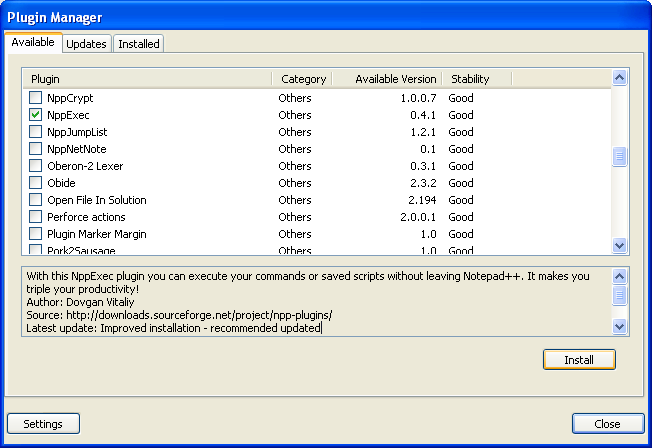Sort by the Plugin column header
652x448 pixels.
148,79
